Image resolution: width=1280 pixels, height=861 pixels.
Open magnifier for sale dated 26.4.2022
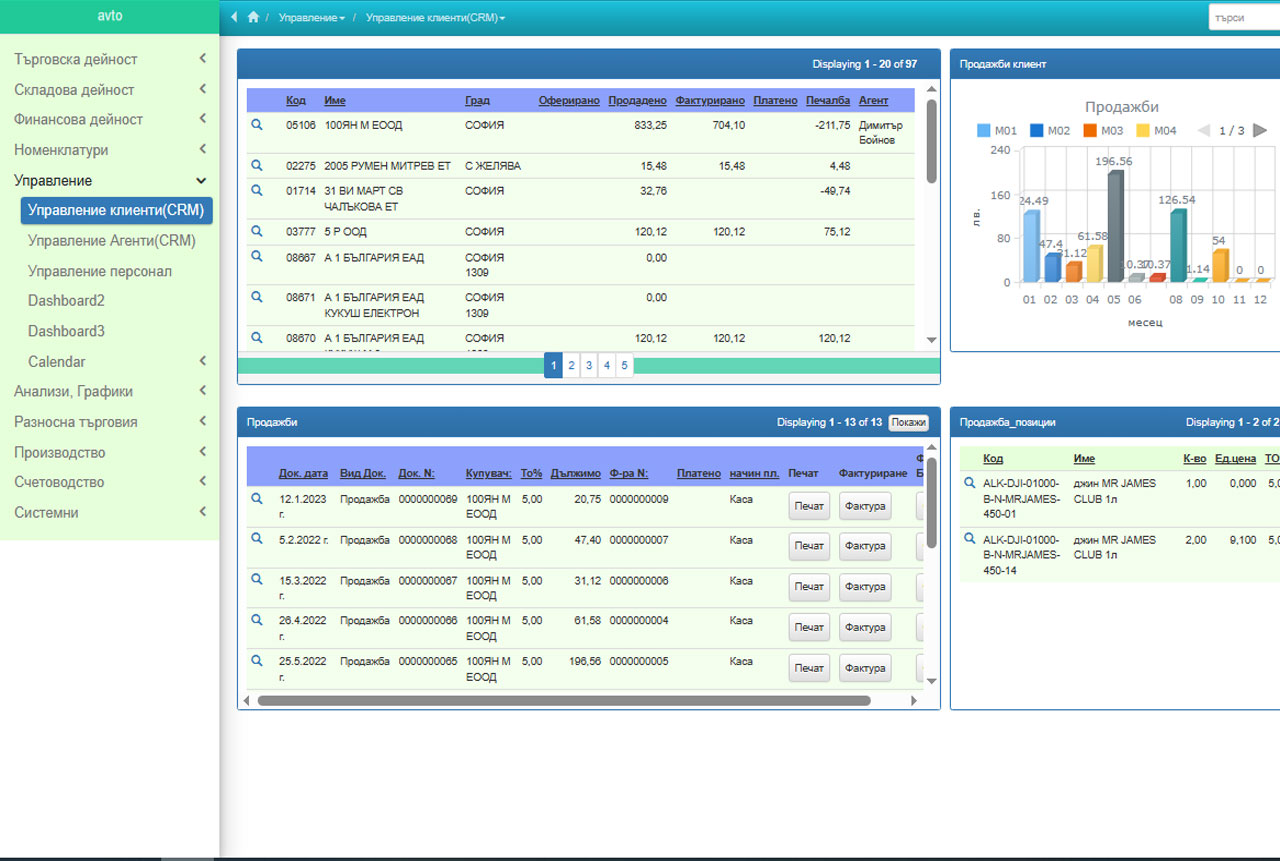coord(256,620)
